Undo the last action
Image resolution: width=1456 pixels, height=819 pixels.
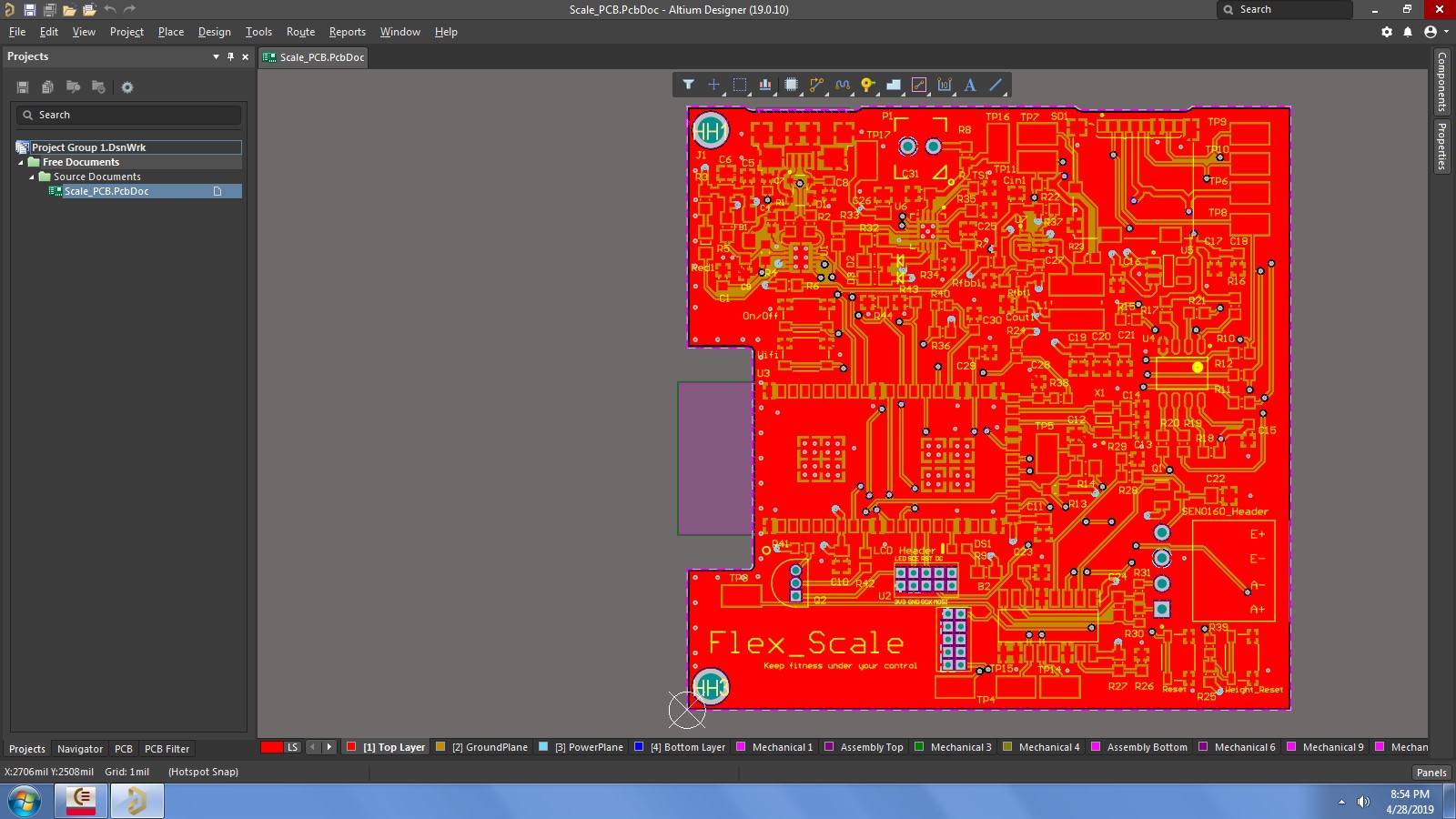click(x=110, y=9)
